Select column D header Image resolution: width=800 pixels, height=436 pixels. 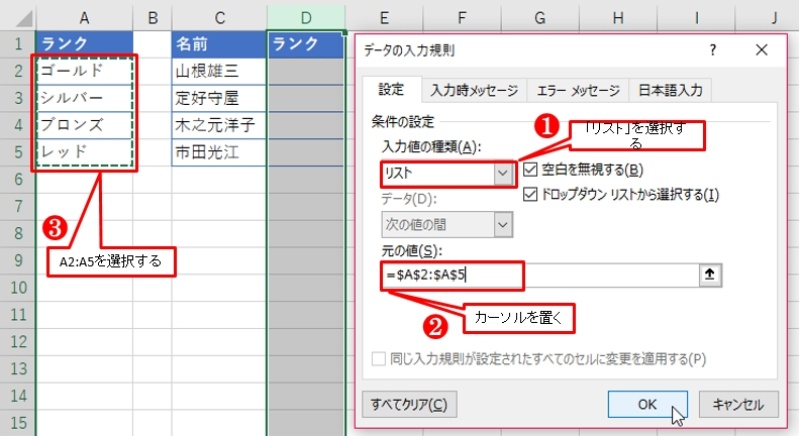[x=307, y=16]
